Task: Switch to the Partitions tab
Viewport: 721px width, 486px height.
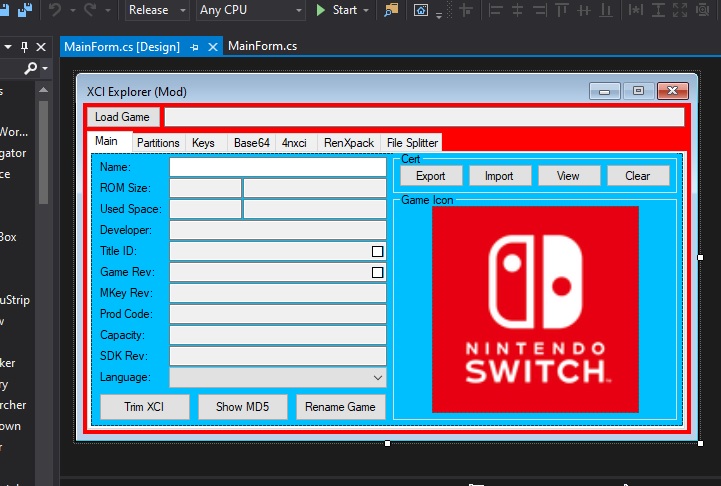Action: point(158,143)
